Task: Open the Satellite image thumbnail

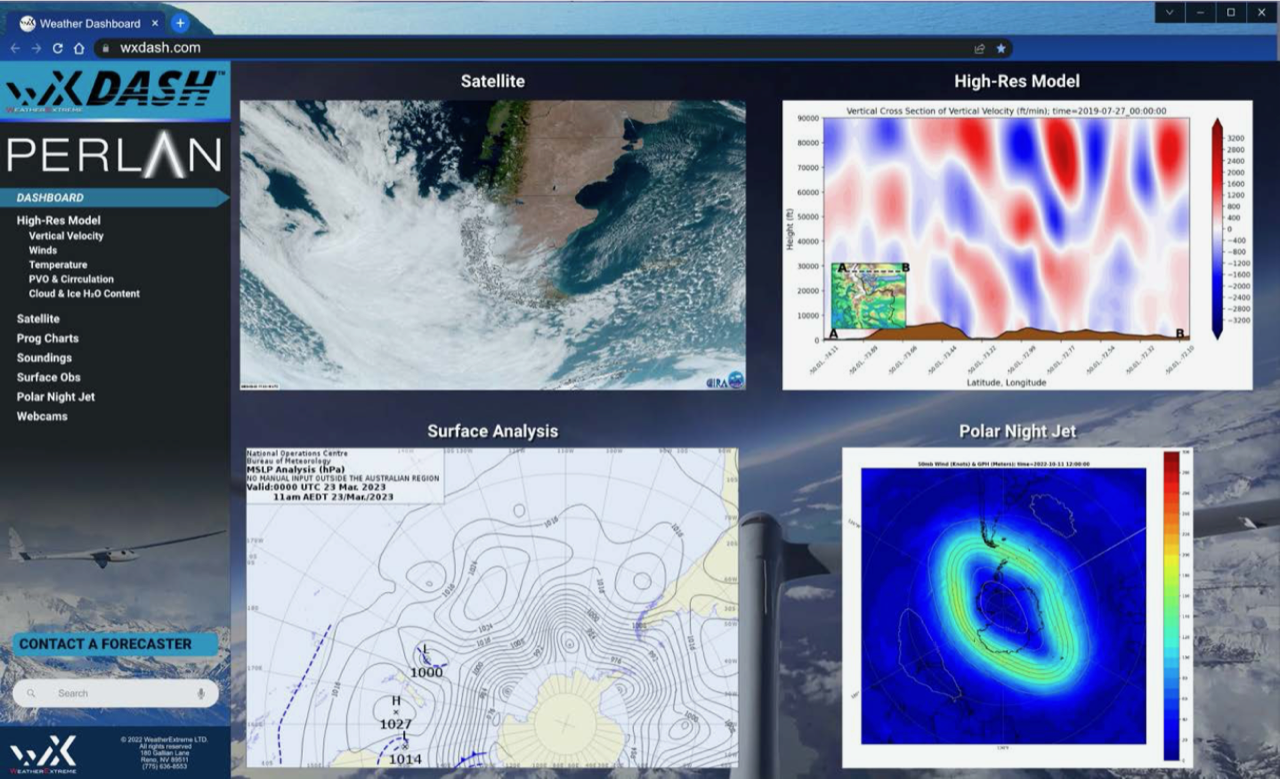Action: point(492,245)
